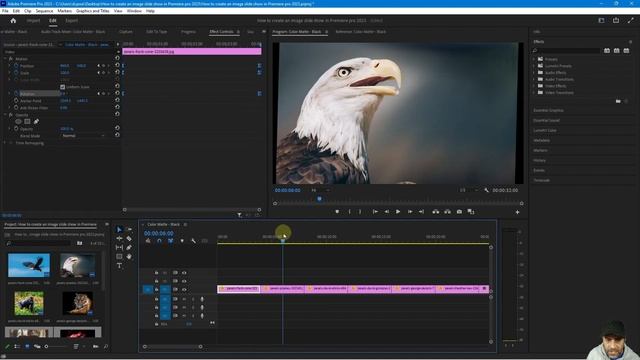
Task: Open timeline display settings wrench
Action: pyautogui.click(x=193, y=241)
